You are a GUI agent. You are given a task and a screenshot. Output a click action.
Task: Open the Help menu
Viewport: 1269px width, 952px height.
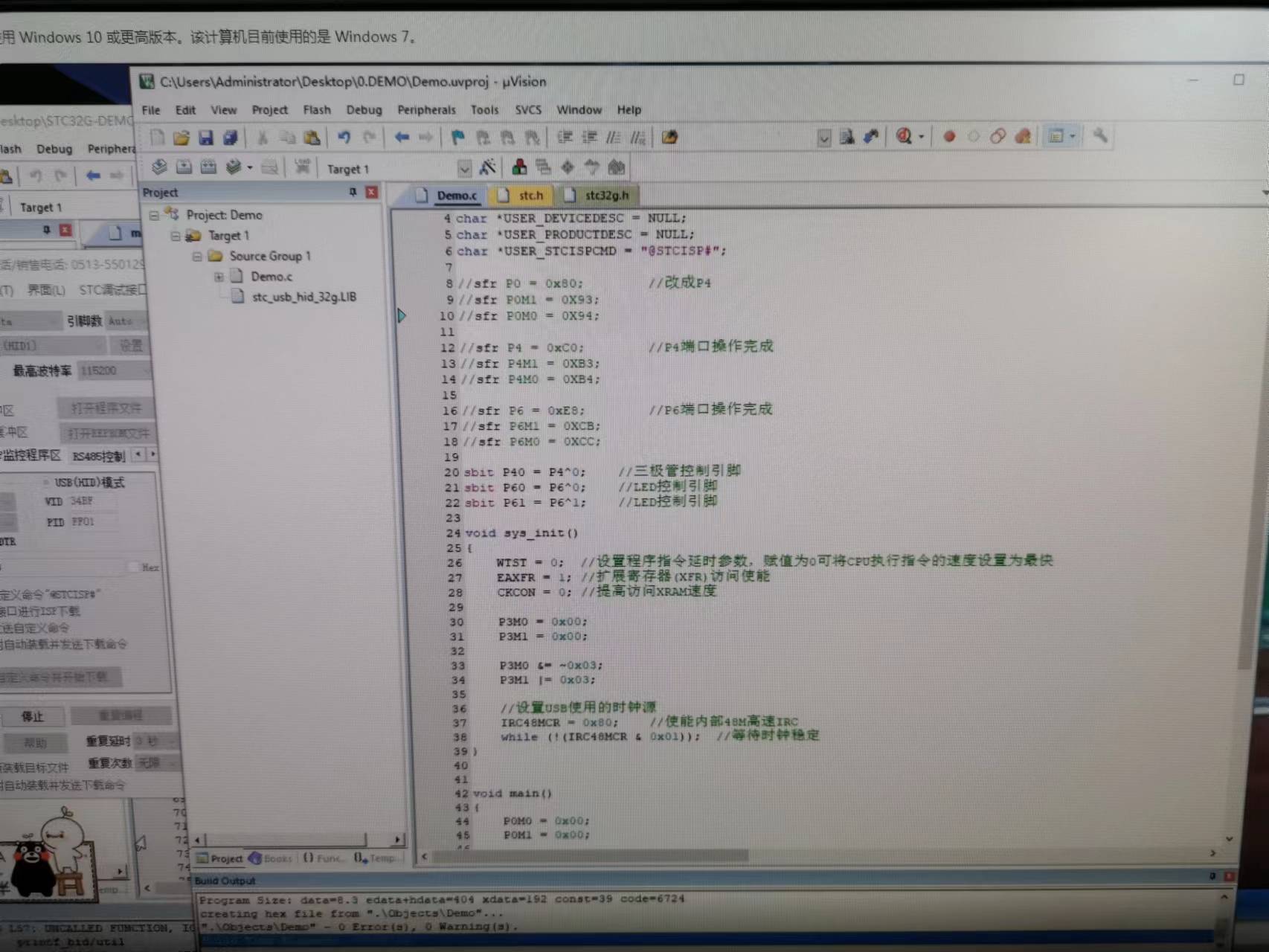tap(629, 110)
